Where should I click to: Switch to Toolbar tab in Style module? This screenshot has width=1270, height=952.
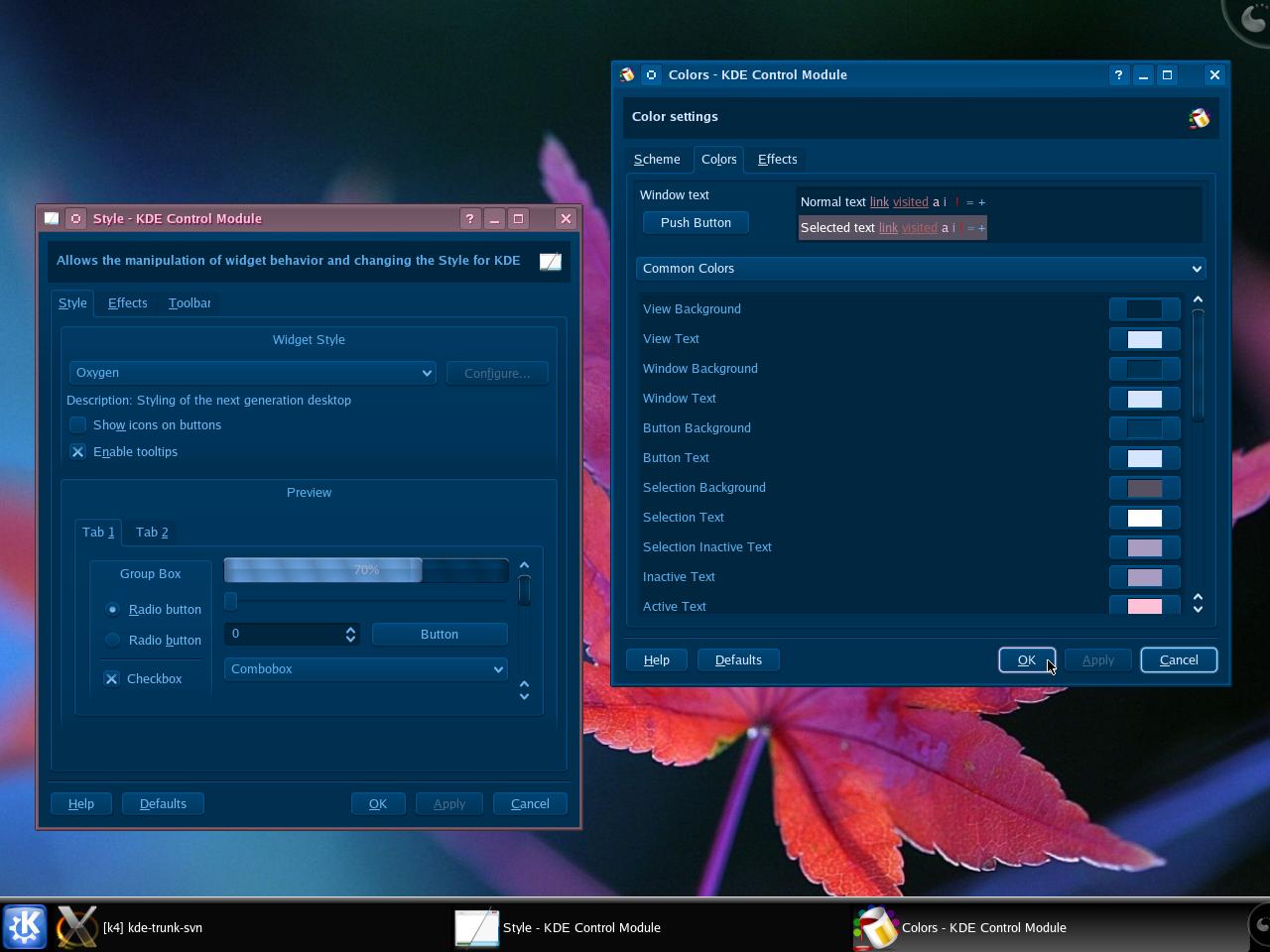(x=190, y=302)
